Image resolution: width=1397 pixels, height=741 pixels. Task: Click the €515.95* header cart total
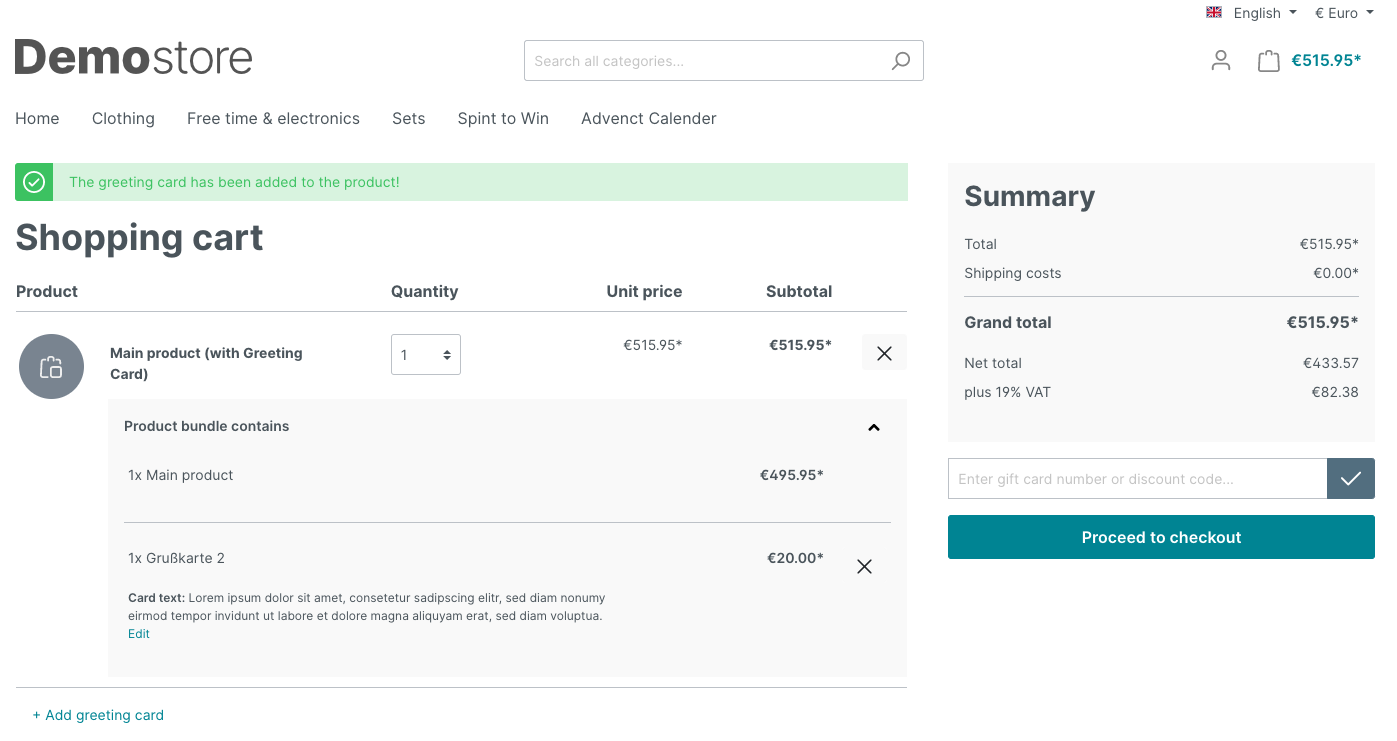(x=1326, y=60)
